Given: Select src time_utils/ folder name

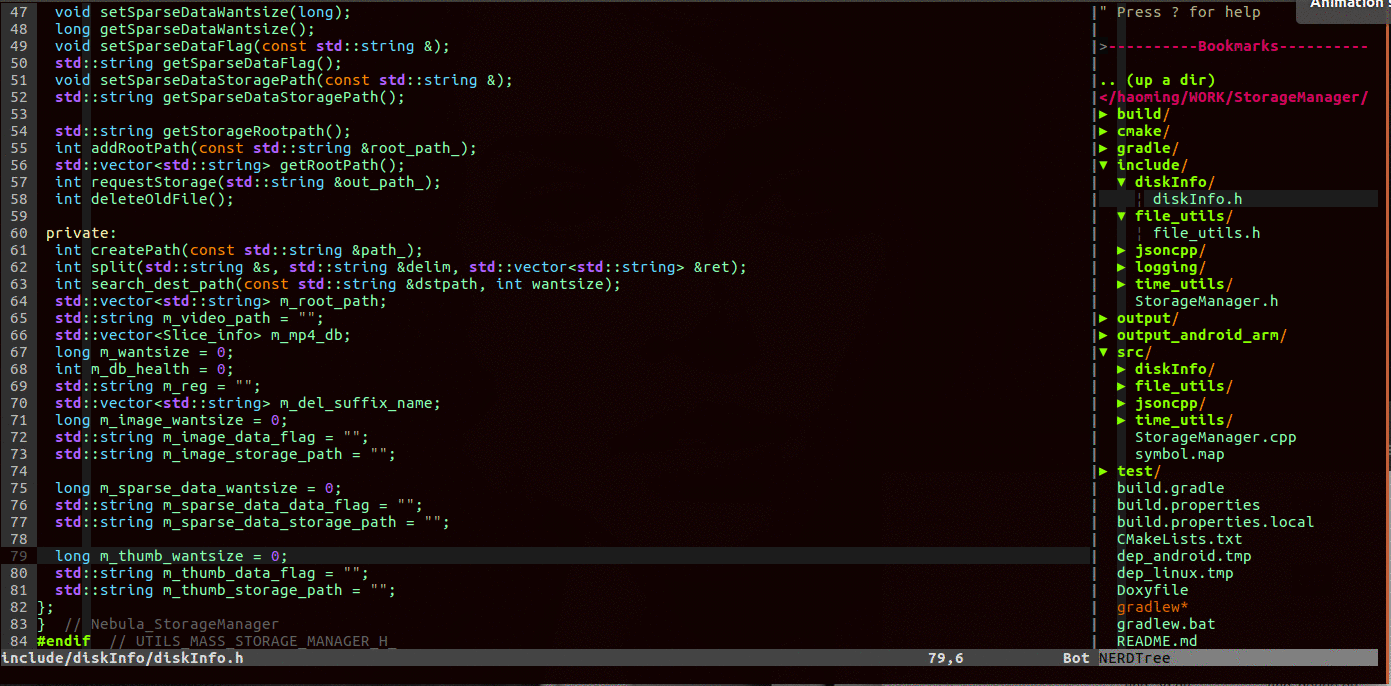Looking at the screenshot, I should click(x=1184, y=420).
